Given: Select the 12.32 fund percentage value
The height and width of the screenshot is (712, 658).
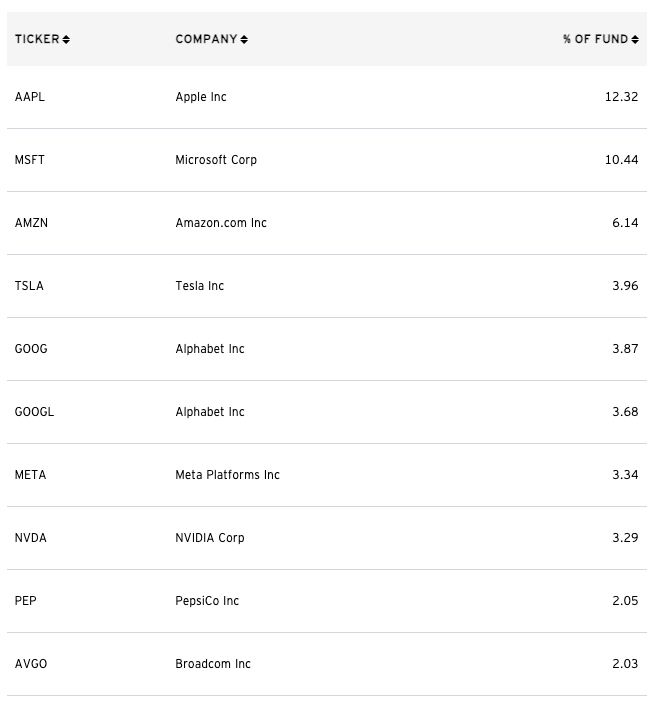Looking at the screenshot, I should coord(621,97).
